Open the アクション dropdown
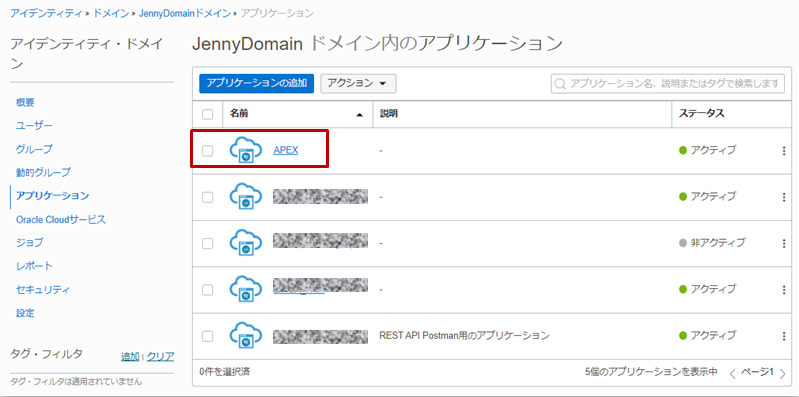The height and width of the screenshot is (397, 799). (x=358, y=84)
